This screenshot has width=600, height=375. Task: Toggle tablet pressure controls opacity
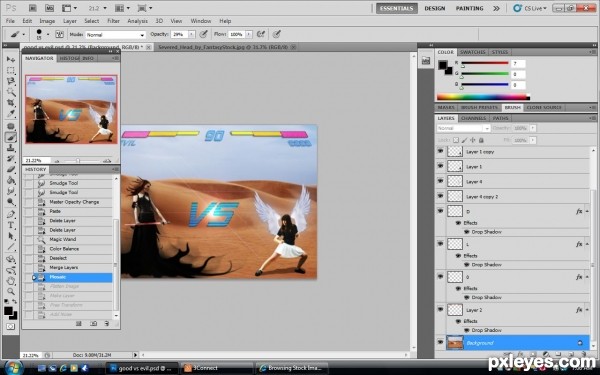point(204,34)
